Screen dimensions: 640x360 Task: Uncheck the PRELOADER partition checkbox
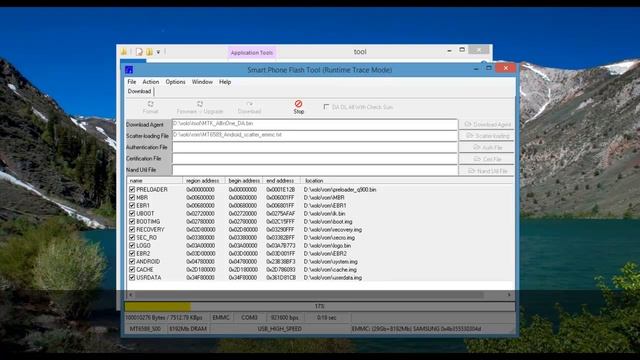click(132, 189)
